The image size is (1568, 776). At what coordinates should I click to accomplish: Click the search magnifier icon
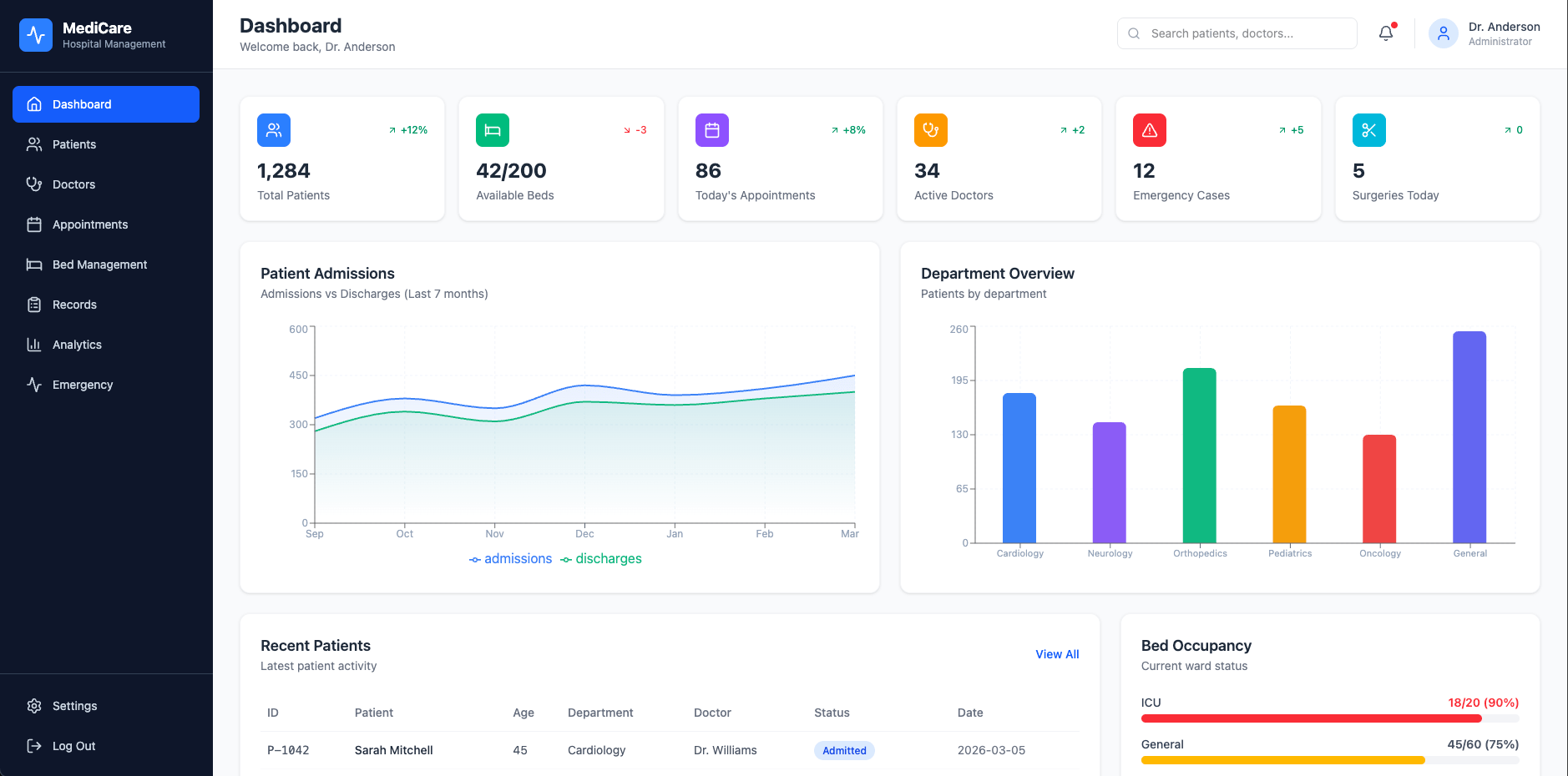click(x=1134, y=33)
